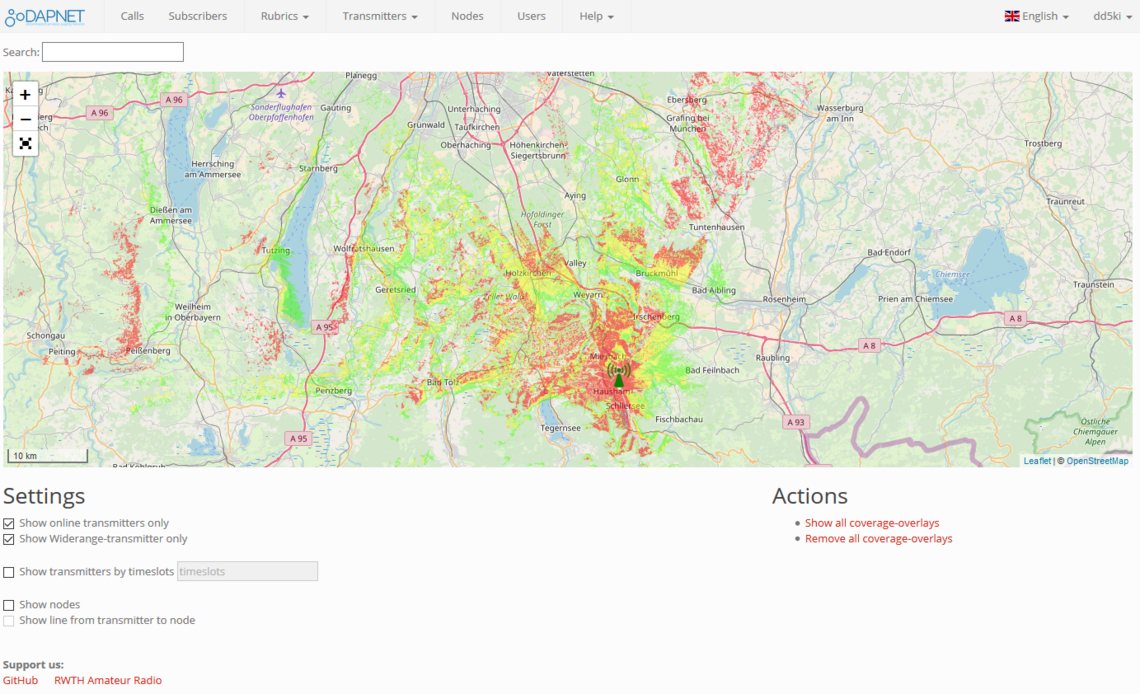Viewport: 1140px width, 694px height.
Task: Open the dd5ki user dropdown
Action: click(x=1112, y=16)
